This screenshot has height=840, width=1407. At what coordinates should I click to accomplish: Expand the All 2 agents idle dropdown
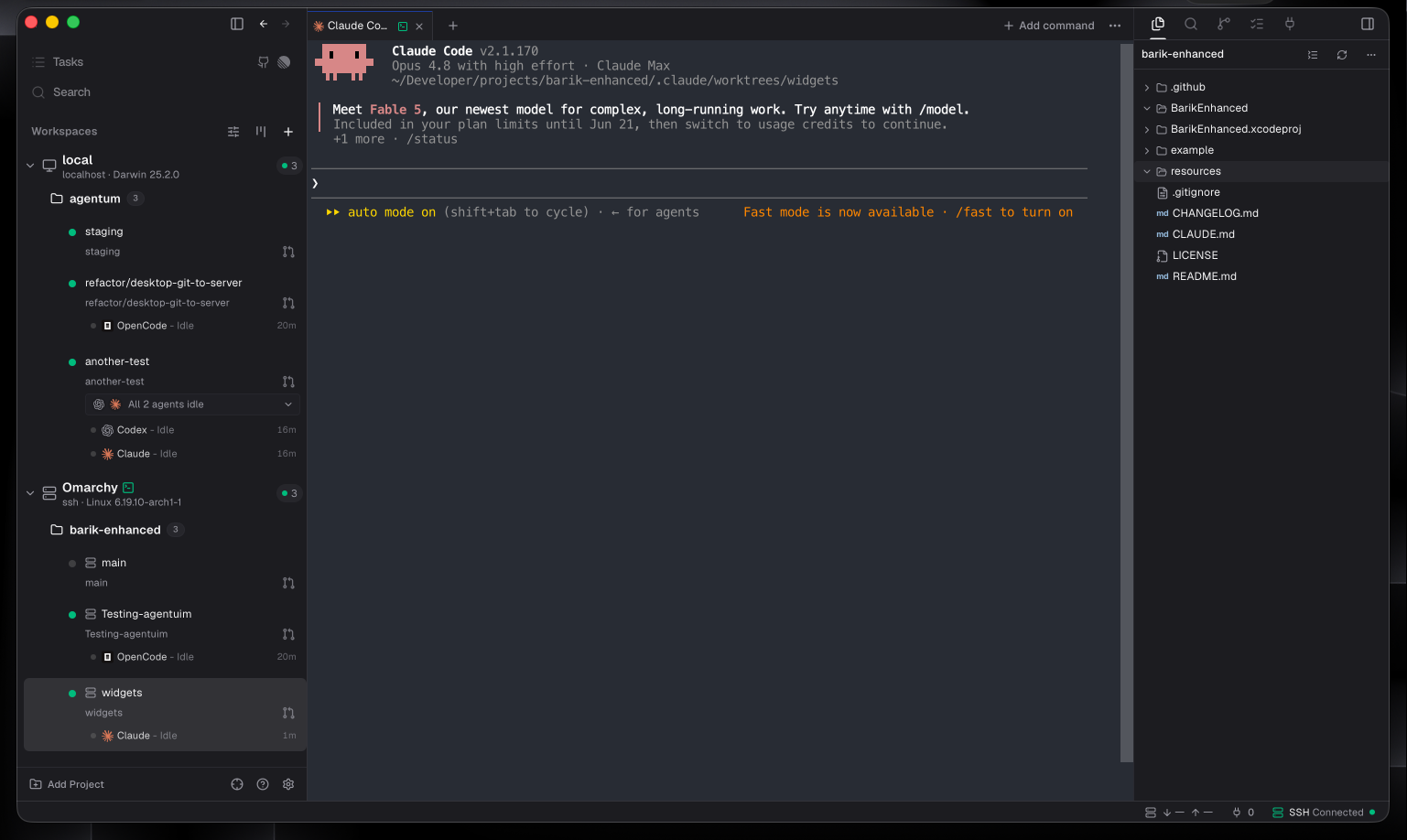pyautogui.click(x=192, y=404)
